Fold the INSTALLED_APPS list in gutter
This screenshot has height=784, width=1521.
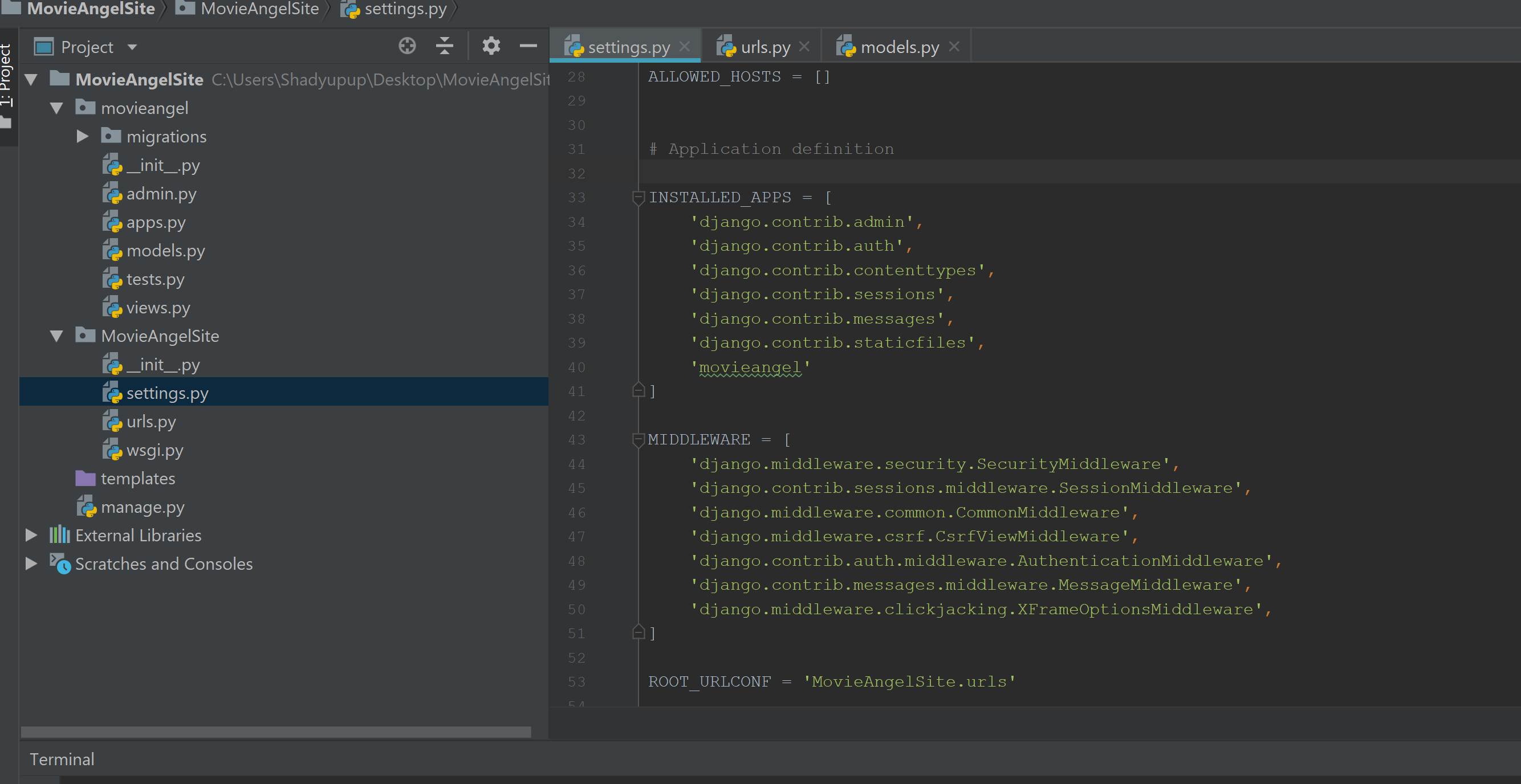[638, 198]
